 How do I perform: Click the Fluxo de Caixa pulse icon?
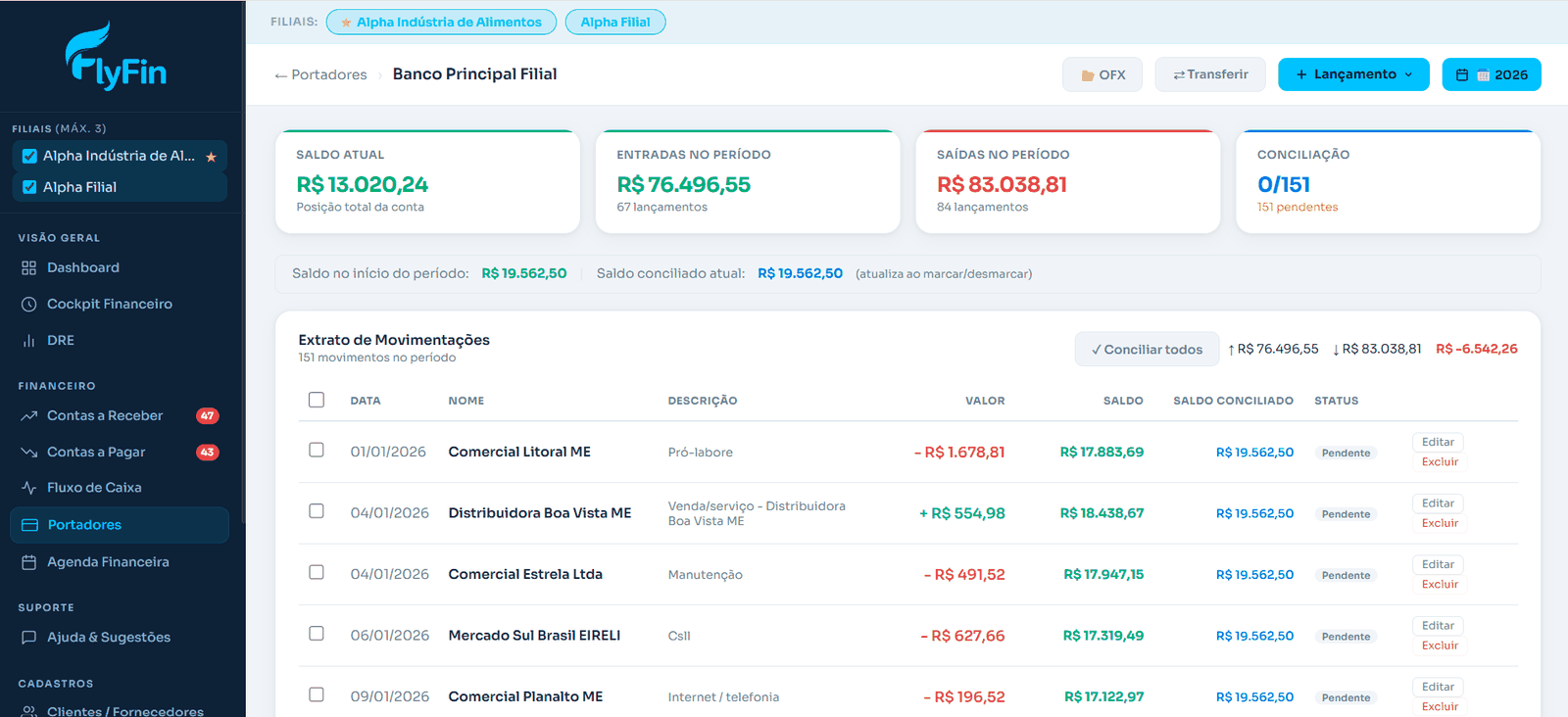point(28,487)
